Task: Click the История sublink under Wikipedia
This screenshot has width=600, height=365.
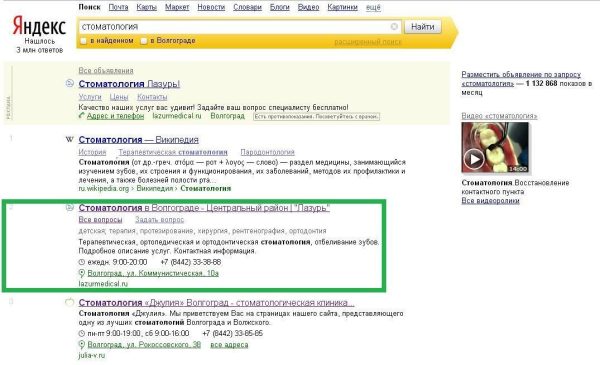Action: coord(92,152)
